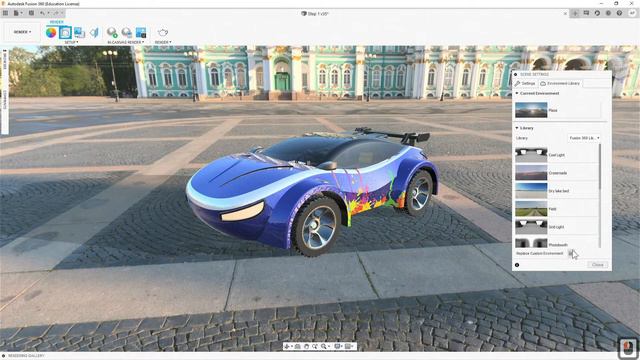
Task: Click the Capture Image icon
Action: [141, 33]
